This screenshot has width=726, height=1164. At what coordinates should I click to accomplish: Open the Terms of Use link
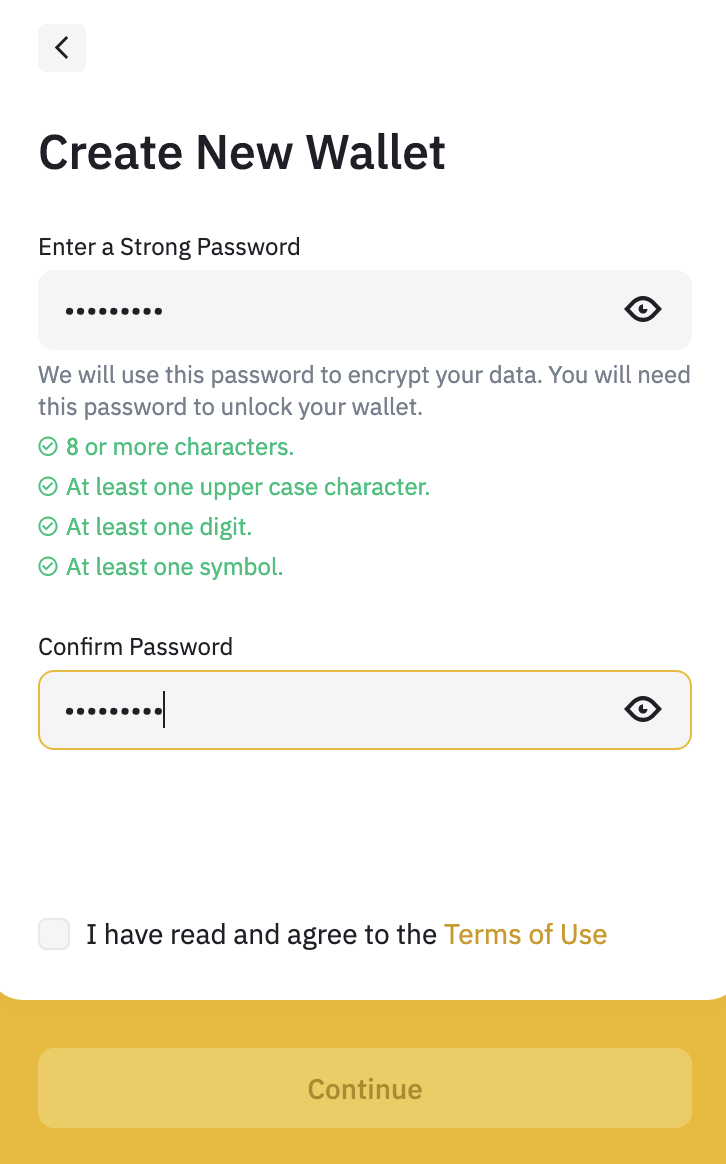pyautogui.click(x=526, y=935)
